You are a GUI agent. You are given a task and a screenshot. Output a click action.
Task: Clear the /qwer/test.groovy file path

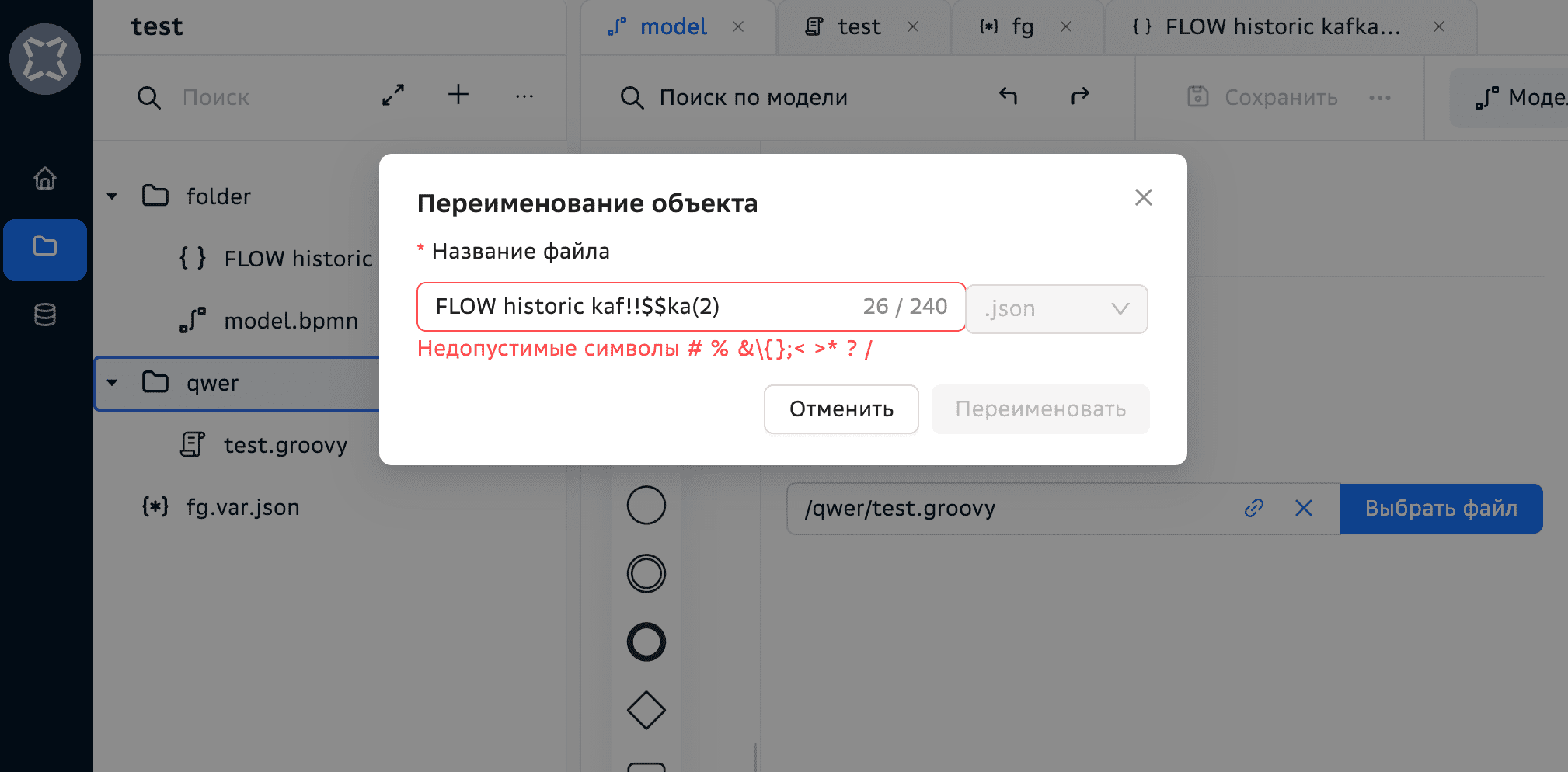pyautogui.click(x=1303, y=508)
